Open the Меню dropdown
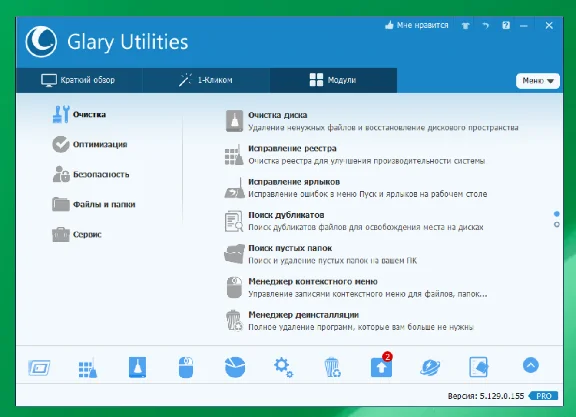 (538, 81)
